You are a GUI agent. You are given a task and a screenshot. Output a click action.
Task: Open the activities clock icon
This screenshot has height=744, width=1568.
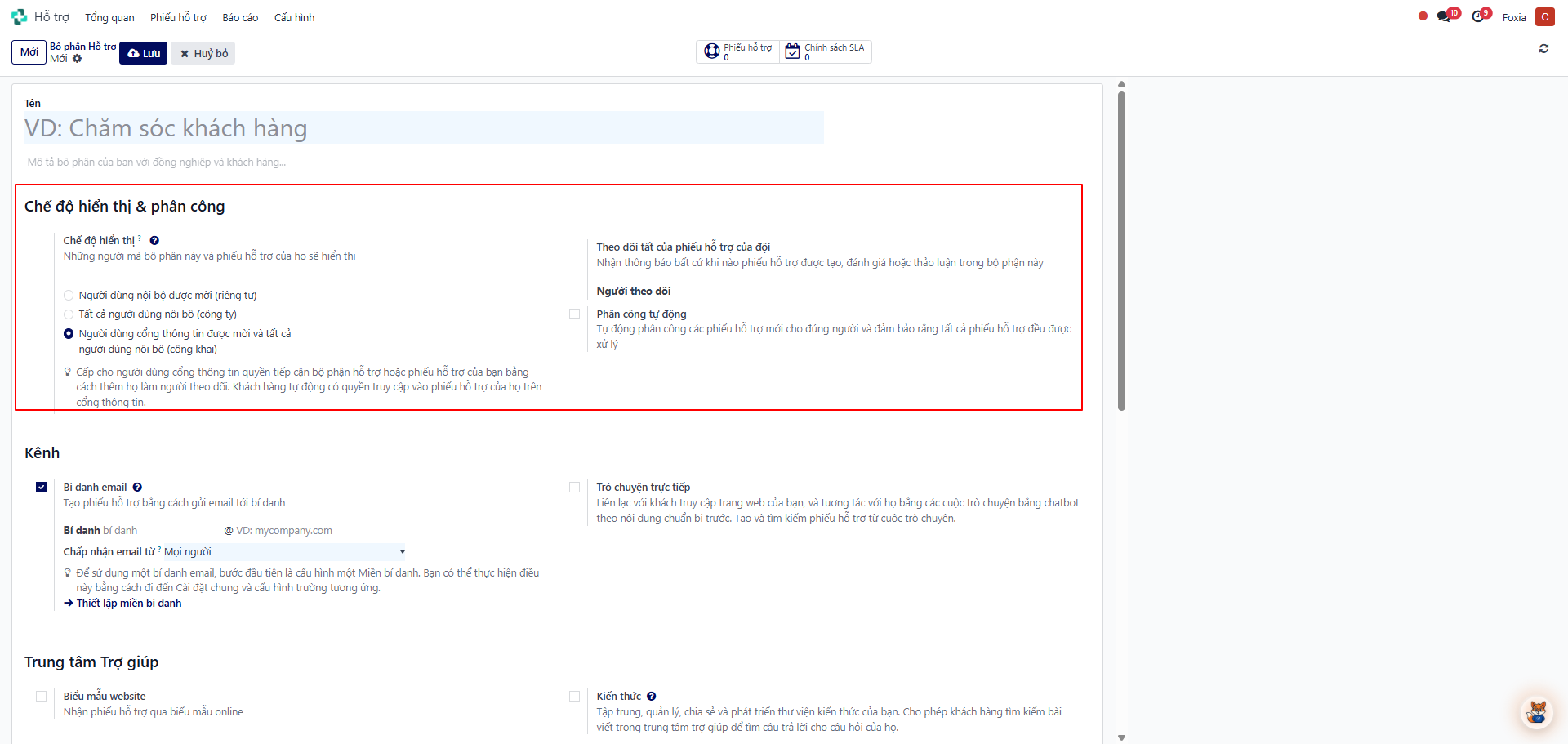(x=1478, y=16)
